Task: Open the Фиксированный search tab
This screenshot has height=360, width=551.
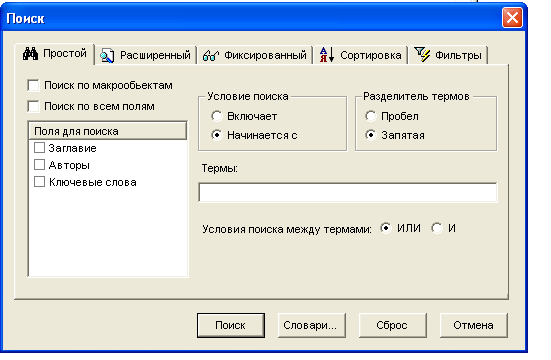Action: [x=265, y=55]
